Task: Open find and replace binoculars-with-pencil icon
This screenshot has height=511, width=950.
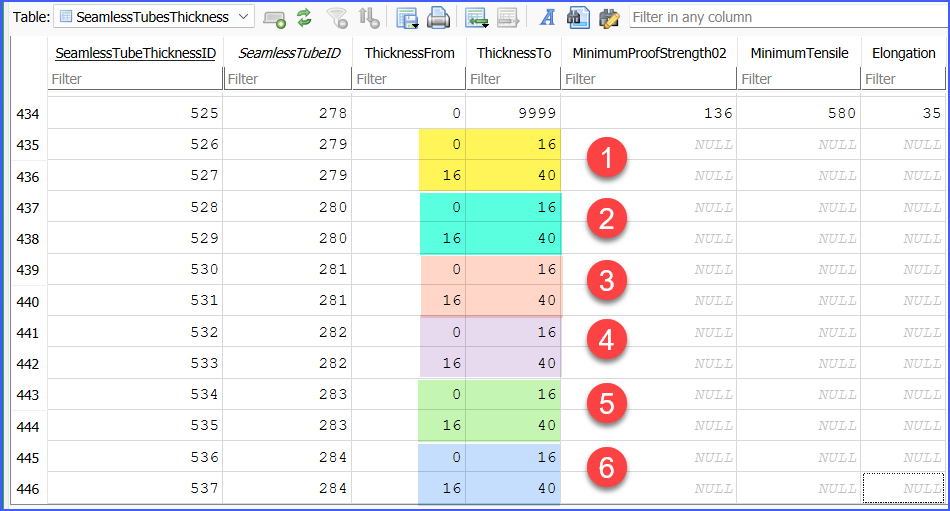Action: 609,18
